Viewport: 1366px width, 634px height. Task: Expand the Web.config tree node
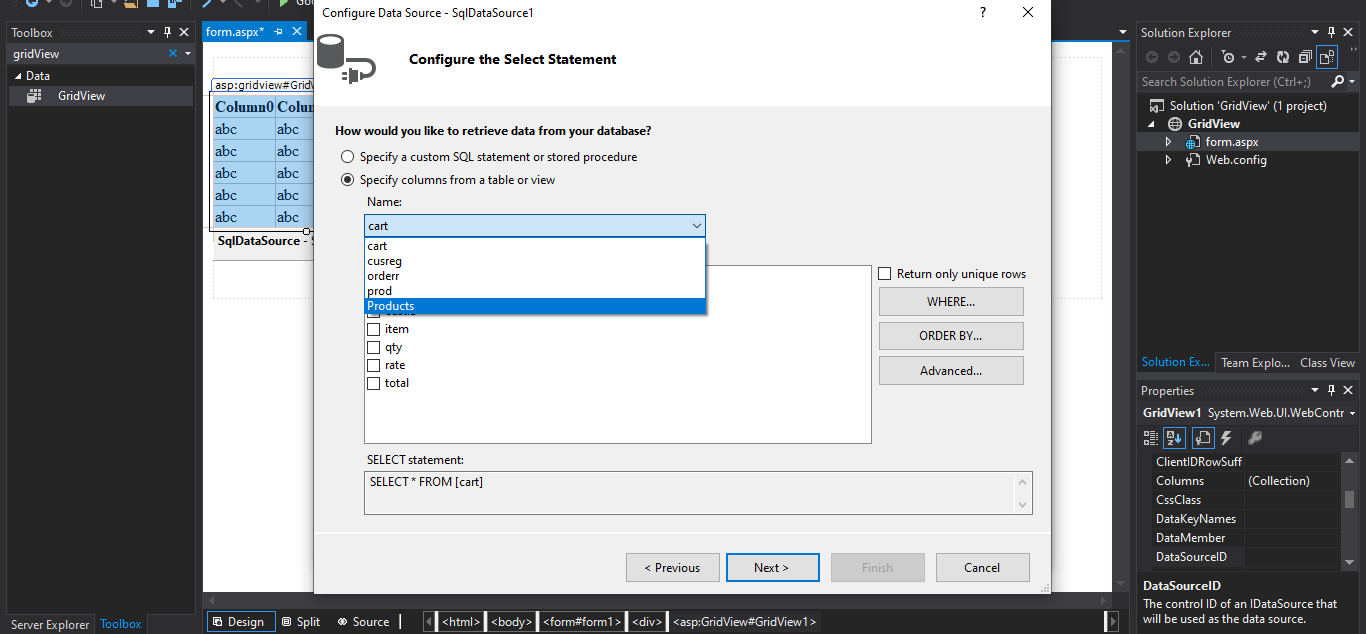1168,160
